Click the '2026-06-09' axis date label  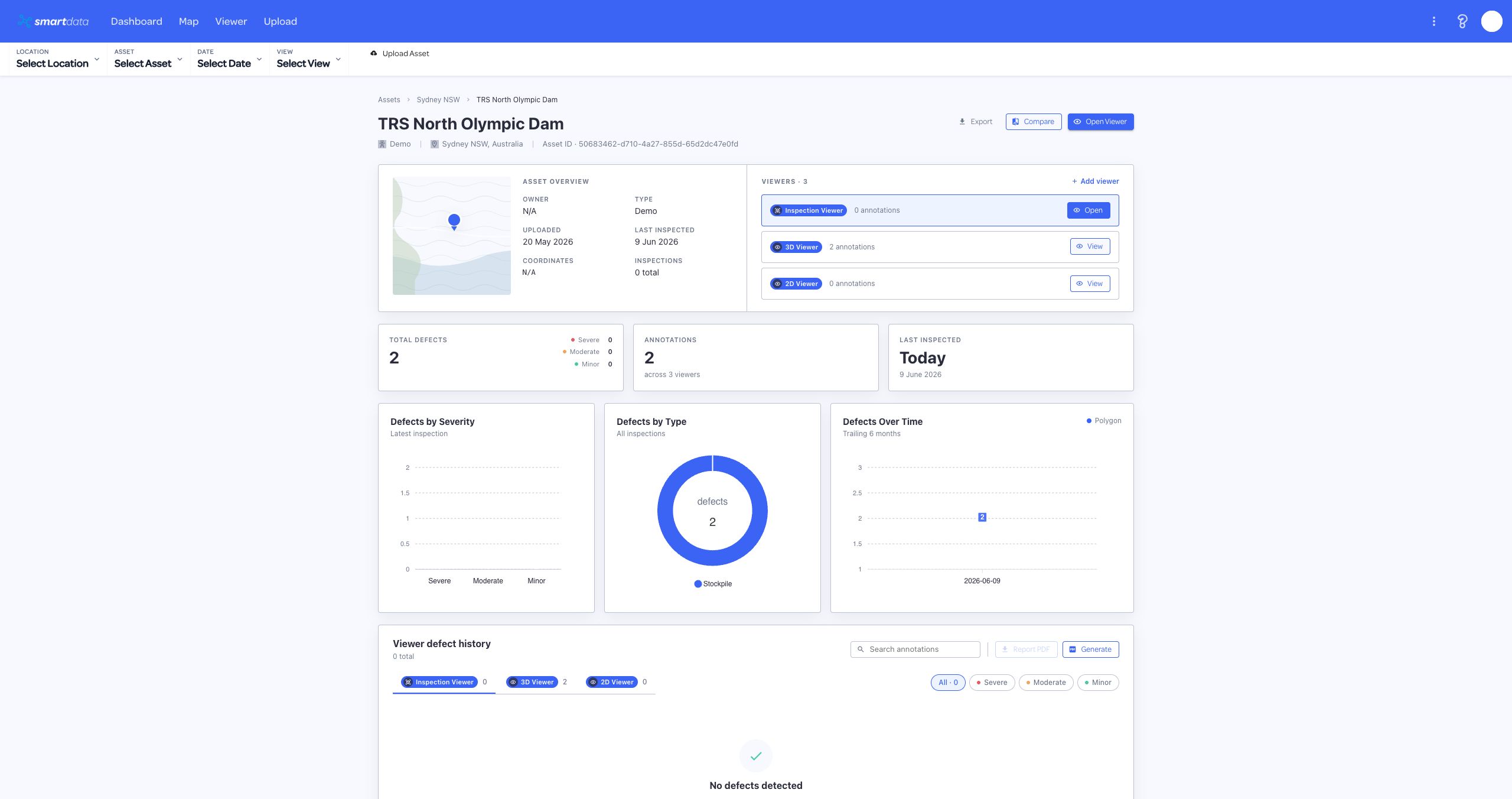(982, 581)
